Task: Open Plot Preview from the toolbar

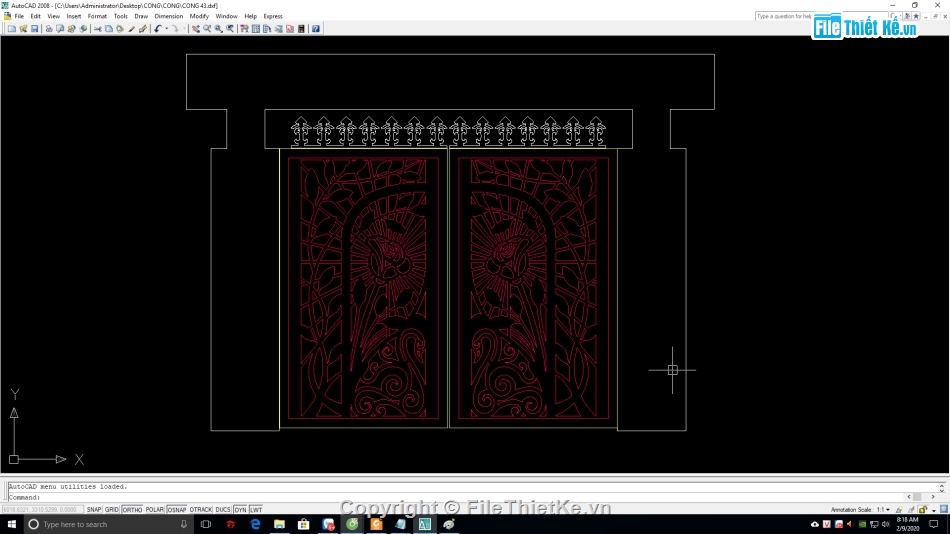Action: click(60, 28)
